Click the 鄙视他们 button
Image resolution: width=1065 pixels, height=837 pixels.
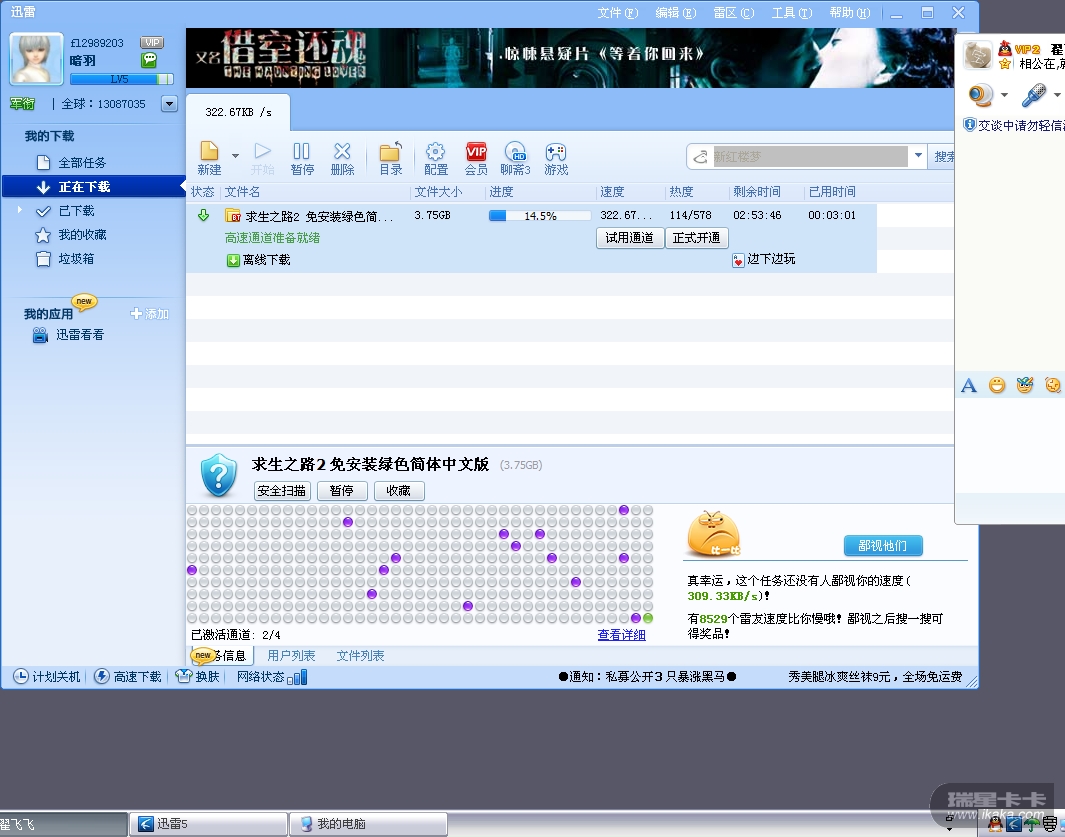pyautogui.click(x=883, y=546)
